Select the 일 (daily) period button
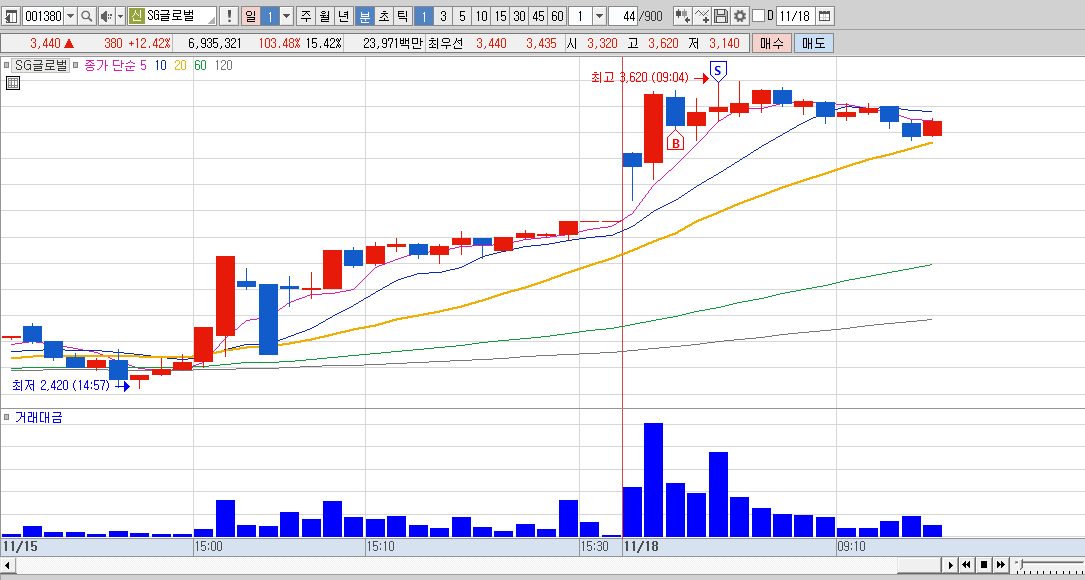This screenshot has height=580, width=1085. [250, 16]
